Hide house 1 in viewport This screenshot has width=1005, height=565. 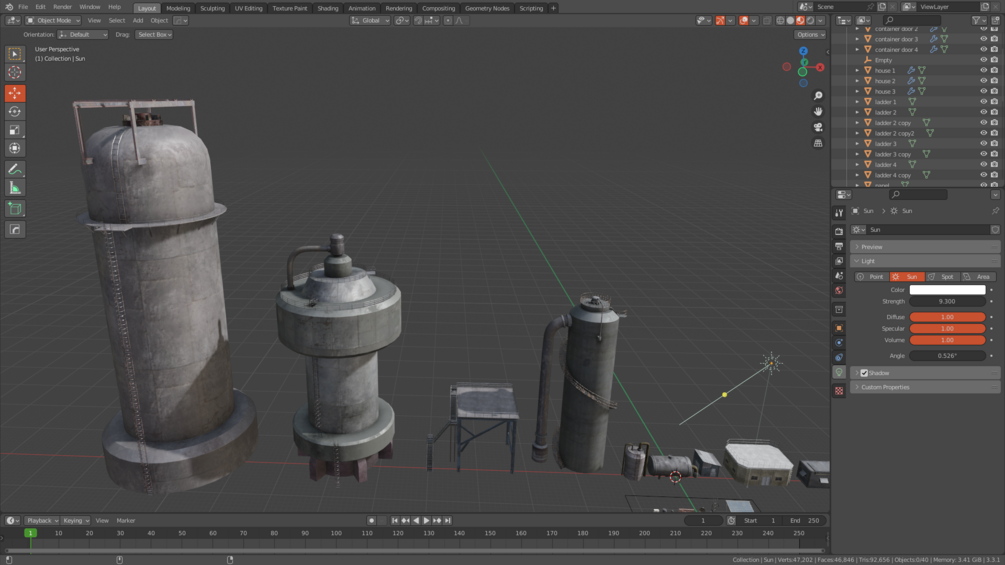pyautogui.click(x=983, y=70)
